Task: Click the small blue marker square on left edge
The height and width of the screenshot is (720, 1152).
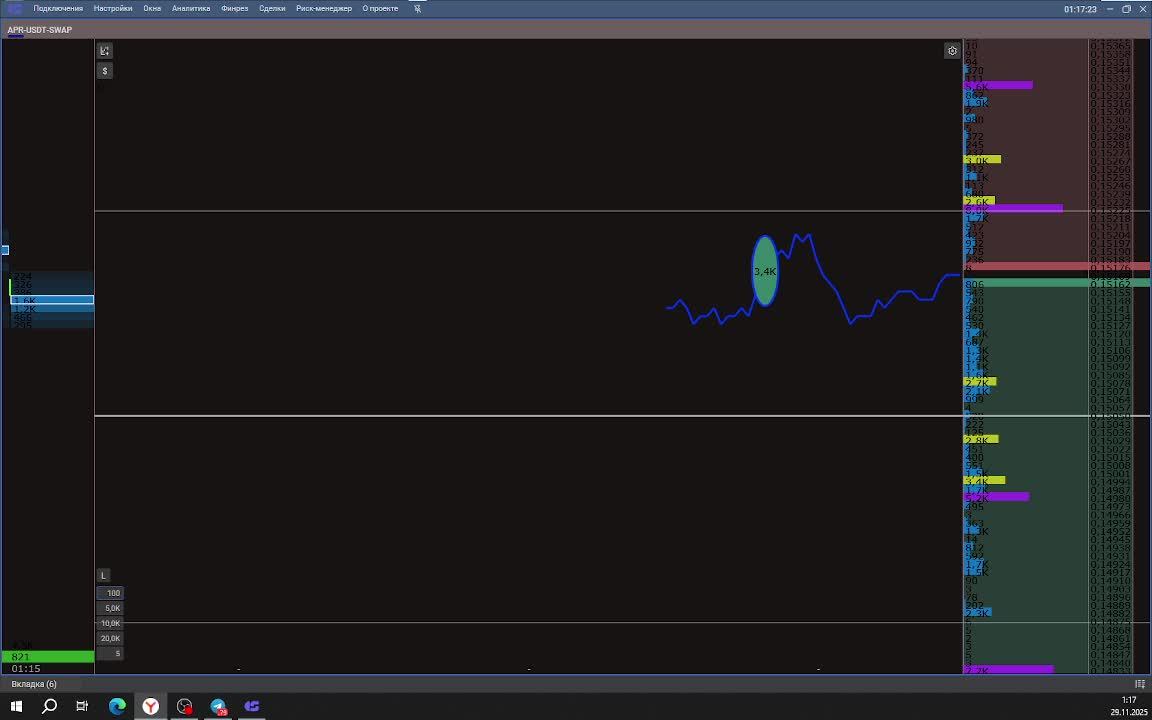Action: [x=4, y=250]
